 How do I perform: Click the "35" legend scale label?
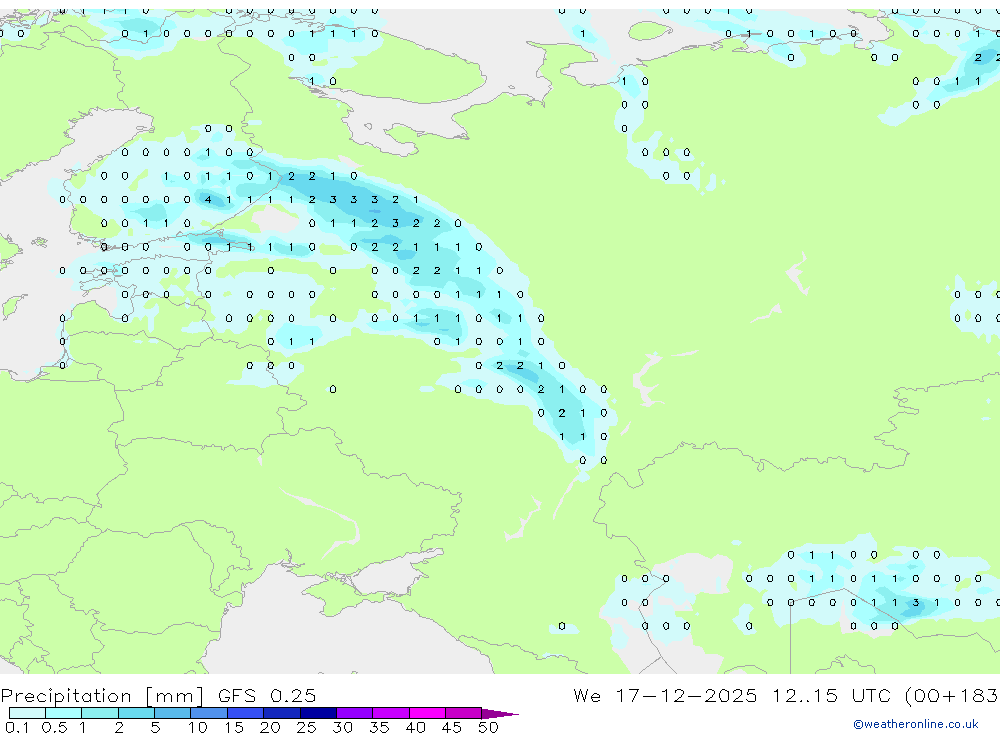tap(379, 727)
